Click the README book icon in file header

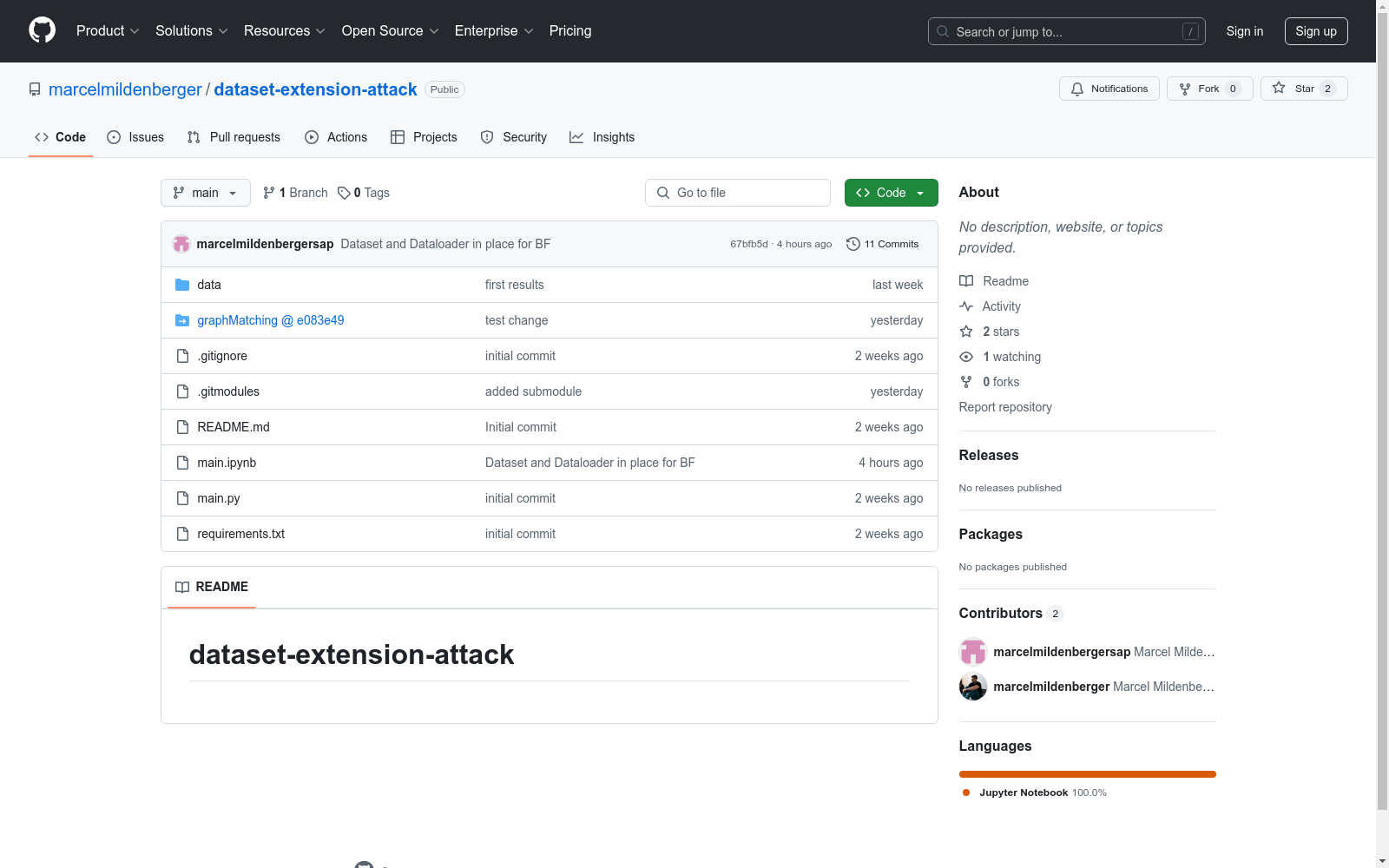pos(182,587)
